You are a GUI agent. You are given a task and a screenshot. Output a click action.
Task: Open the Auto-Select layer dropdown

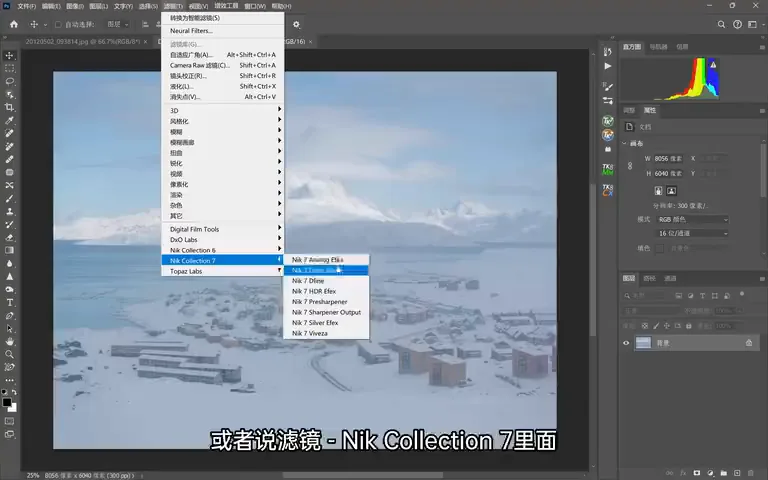118,24
